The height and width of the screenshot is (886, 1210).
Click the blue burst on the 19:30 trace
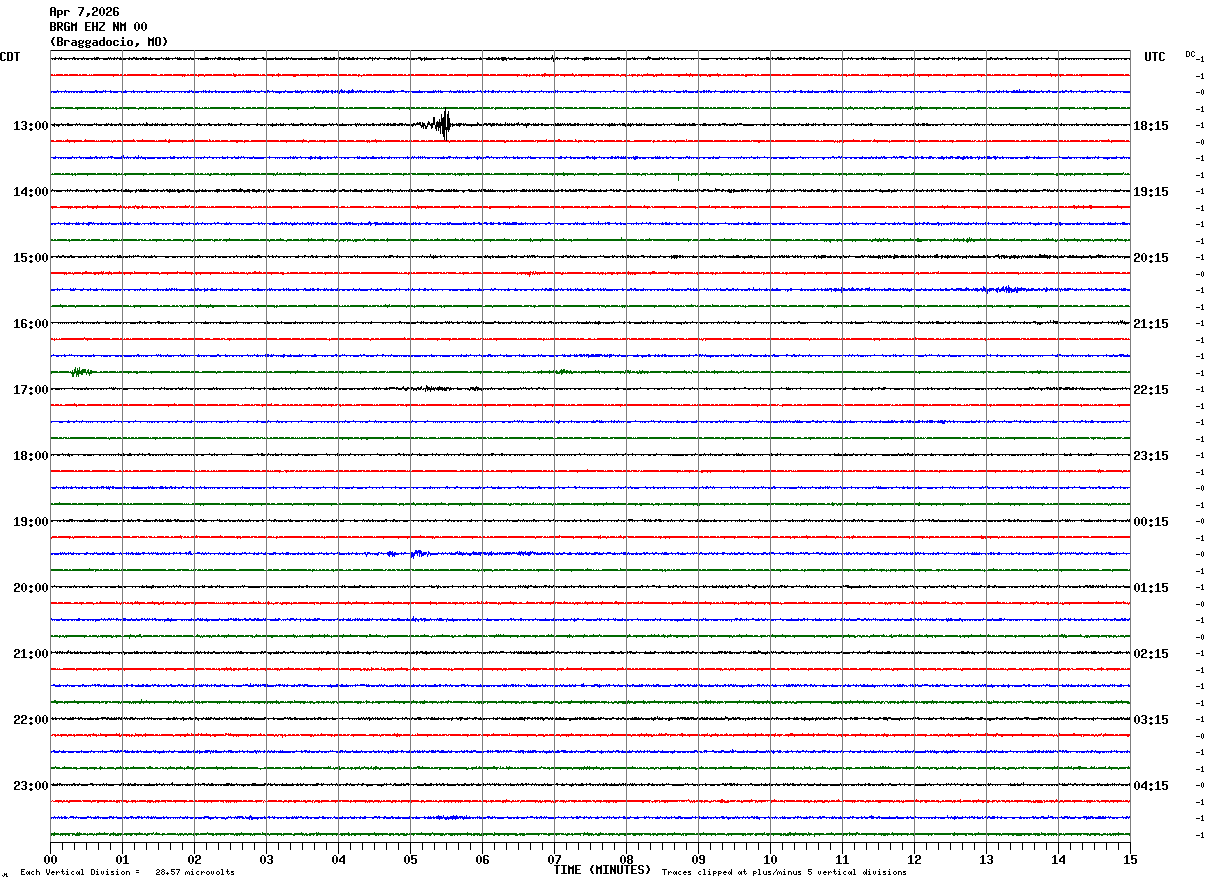pyautogui.click(x=420, y=553)
